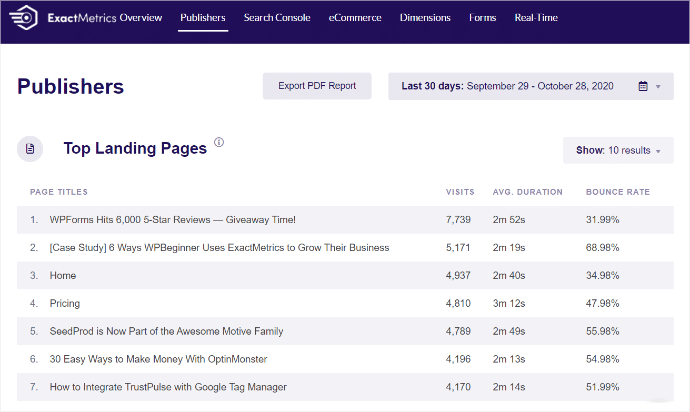The height and width of the screenshot is (412, 690).
Task: Select How to Integrate TrustPulse title
Action: [168, 387]
